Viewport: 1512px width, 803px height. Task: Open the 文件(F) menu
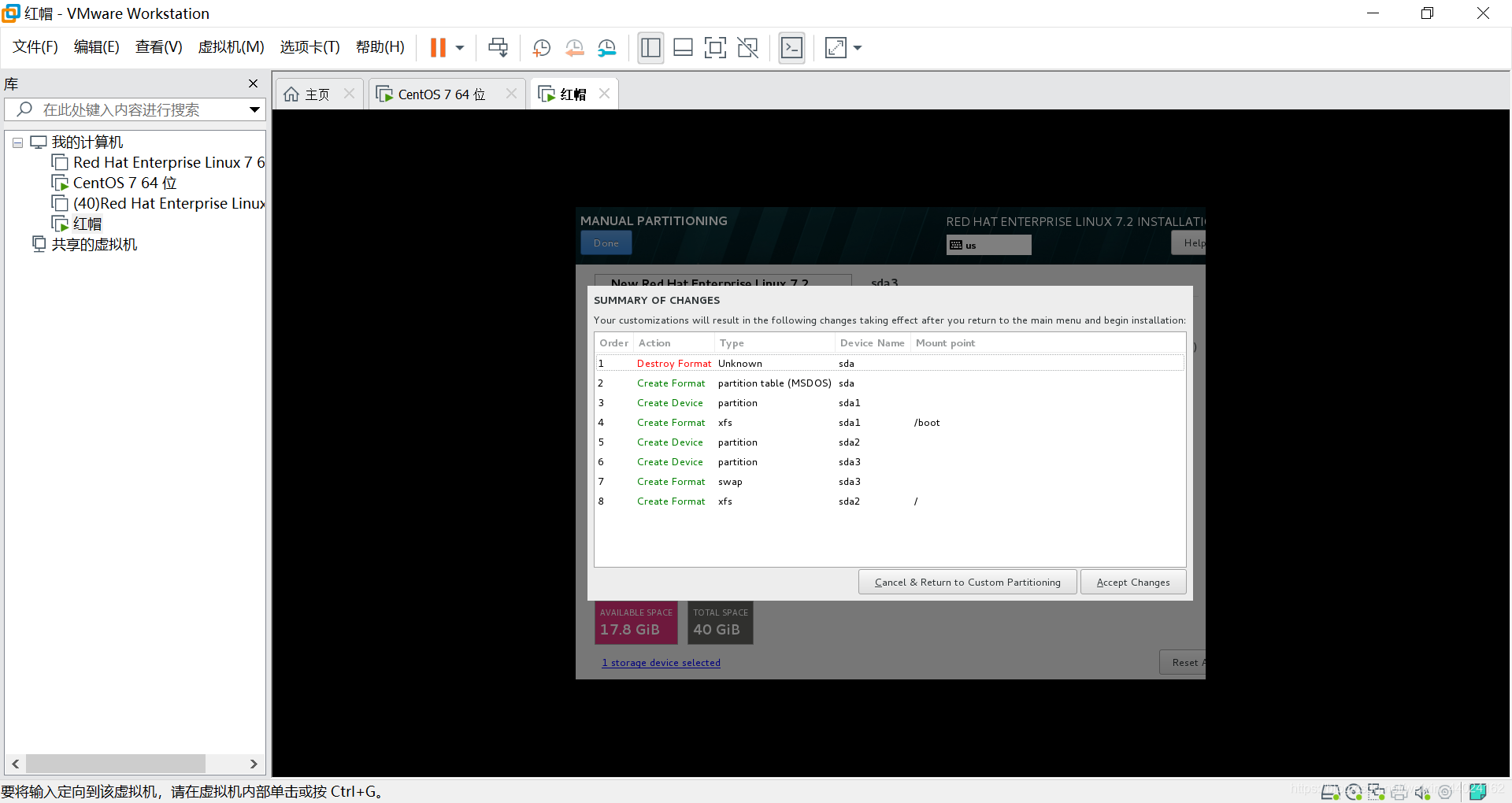click(35, 47)
